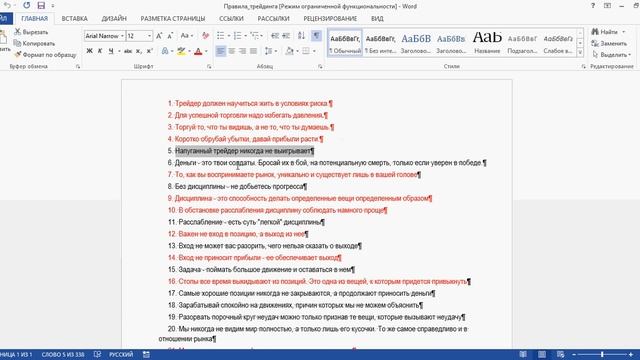Justify the paragraph text
The image size is (640, 360).
(x=253, y=51)
